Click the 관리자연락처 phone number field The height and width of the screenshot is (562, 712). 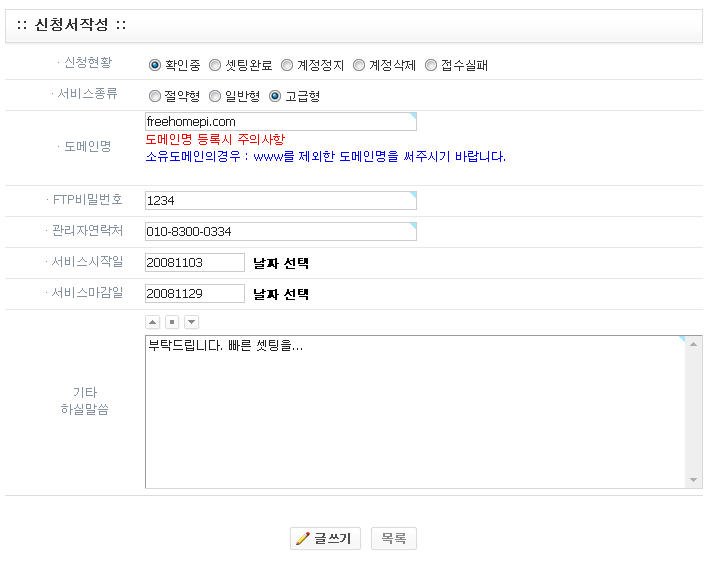[281, 232]
